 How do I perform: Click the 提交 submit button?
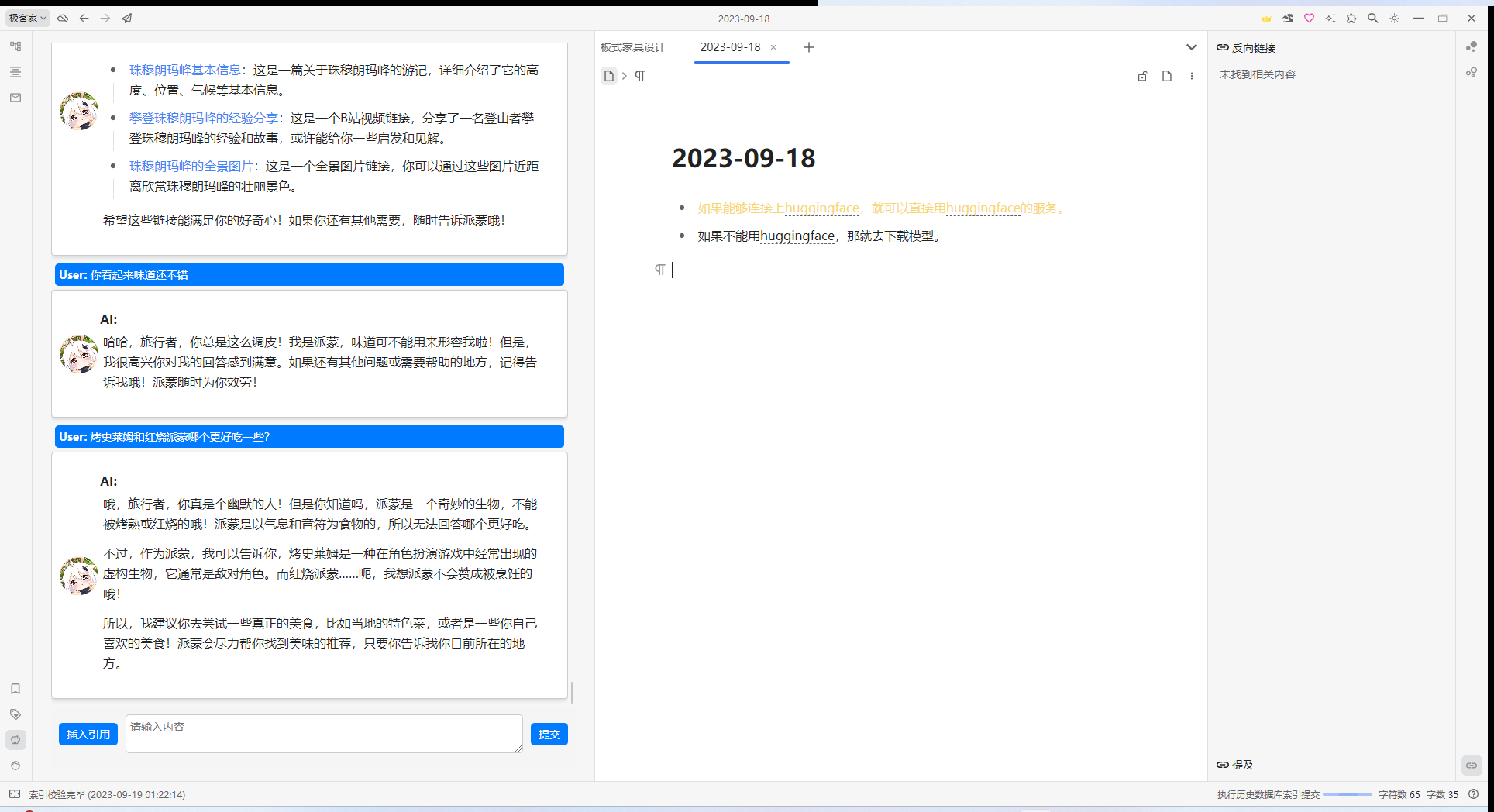click(x=549, y=734)
